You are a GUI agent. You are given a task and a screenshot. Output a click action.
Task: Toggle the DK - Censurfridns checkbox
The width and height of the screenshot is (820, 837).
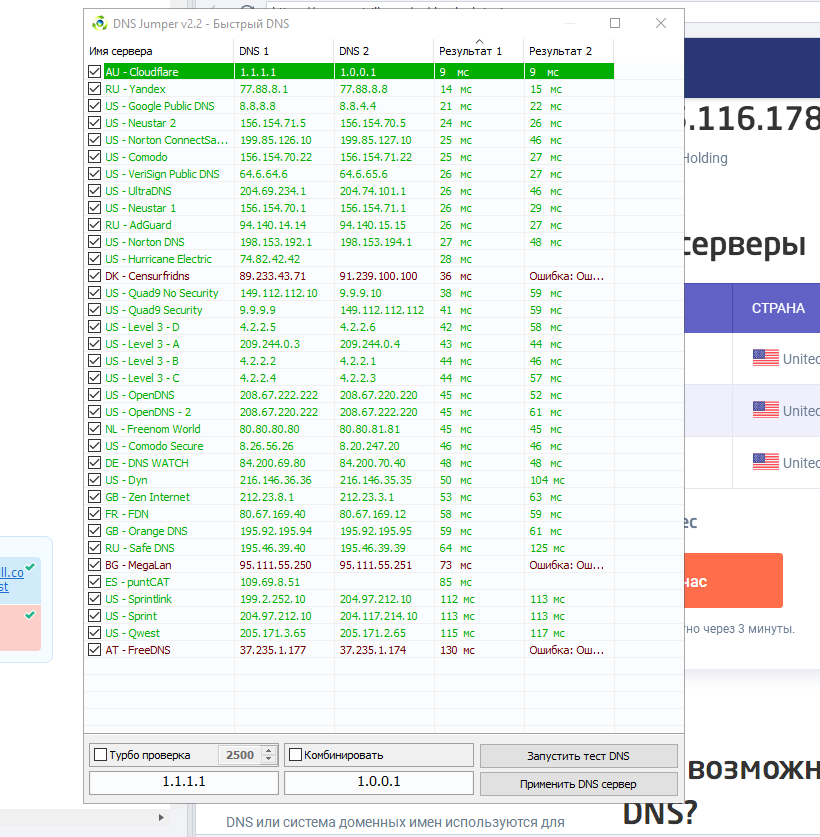click(x=94, y=275)
